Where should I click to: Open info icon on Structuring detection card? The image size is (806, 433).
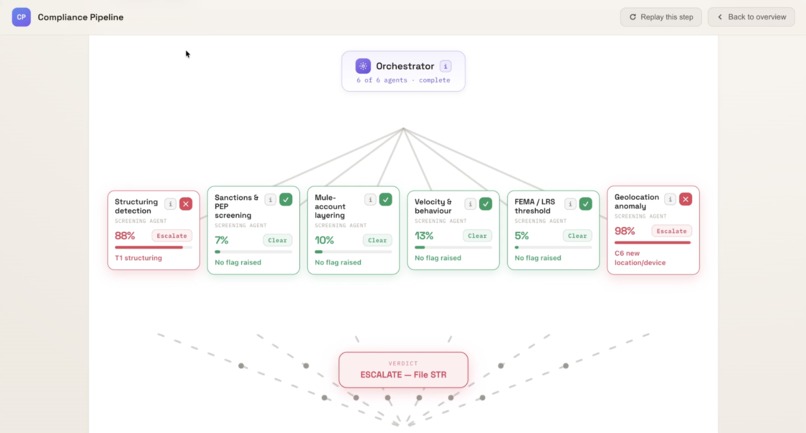point(170,204)
